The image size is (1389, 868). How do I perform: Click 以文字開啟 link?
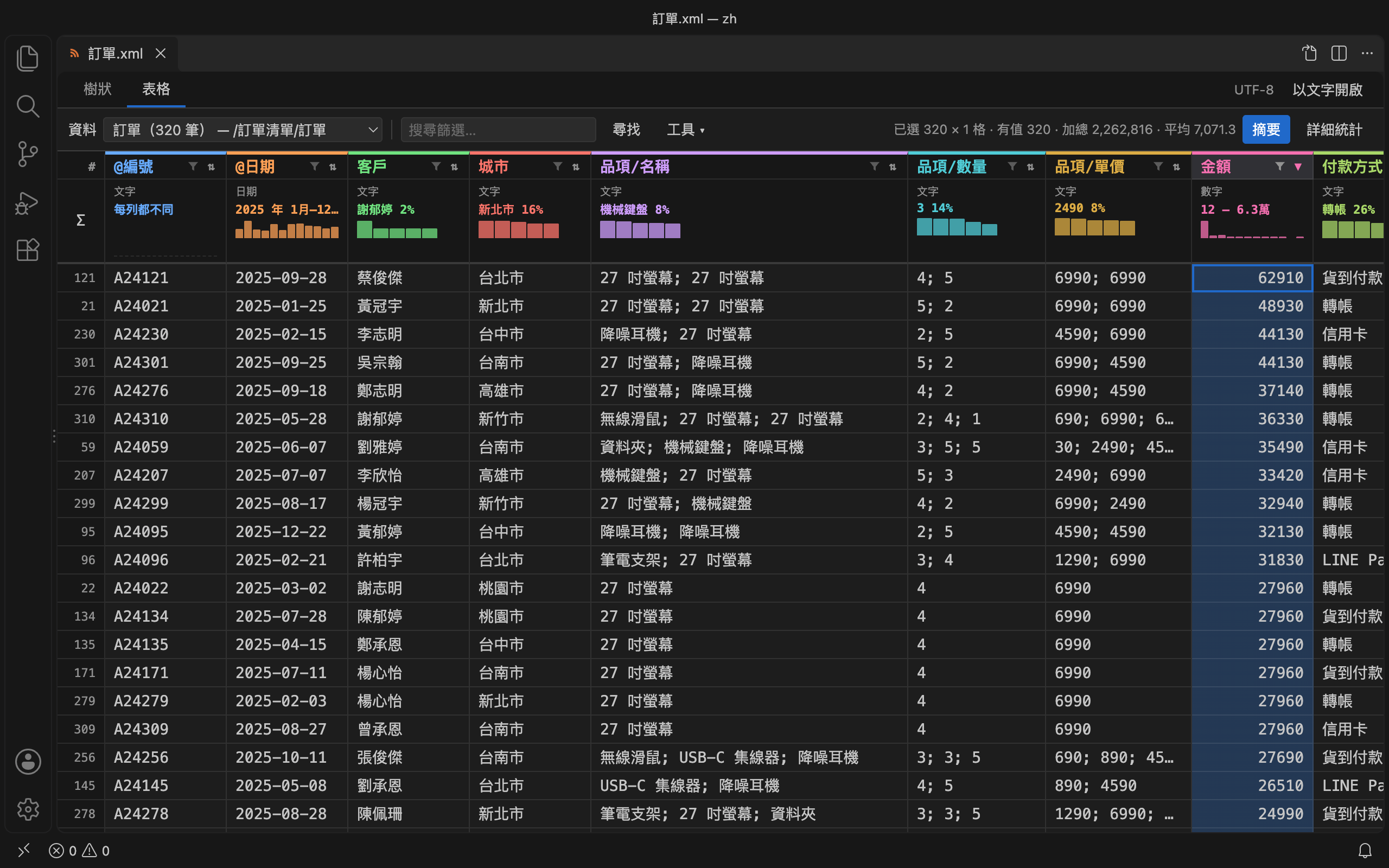click(x=1327, y=90)
